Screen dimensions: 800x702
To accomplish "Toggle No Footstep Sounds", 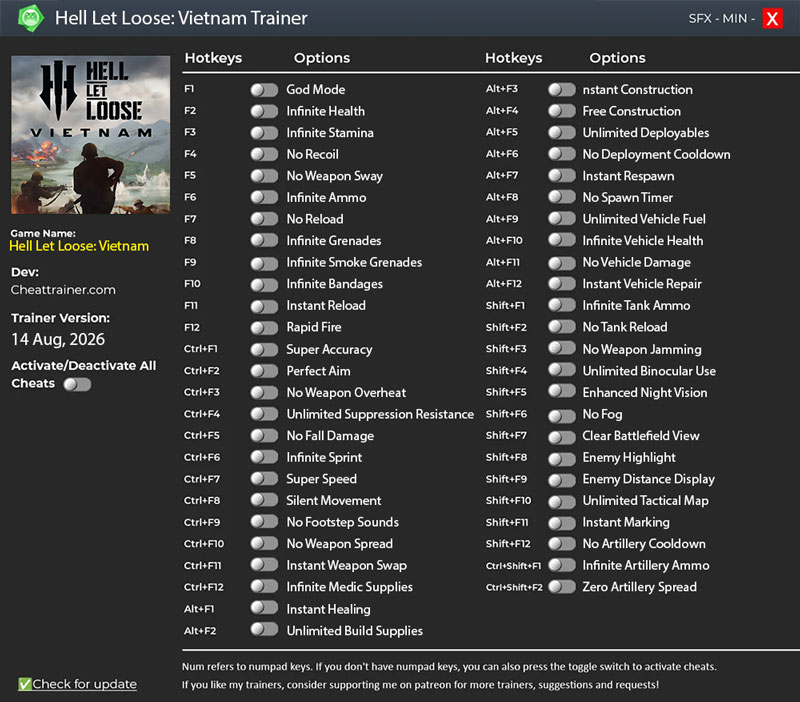I will (264, 522).
